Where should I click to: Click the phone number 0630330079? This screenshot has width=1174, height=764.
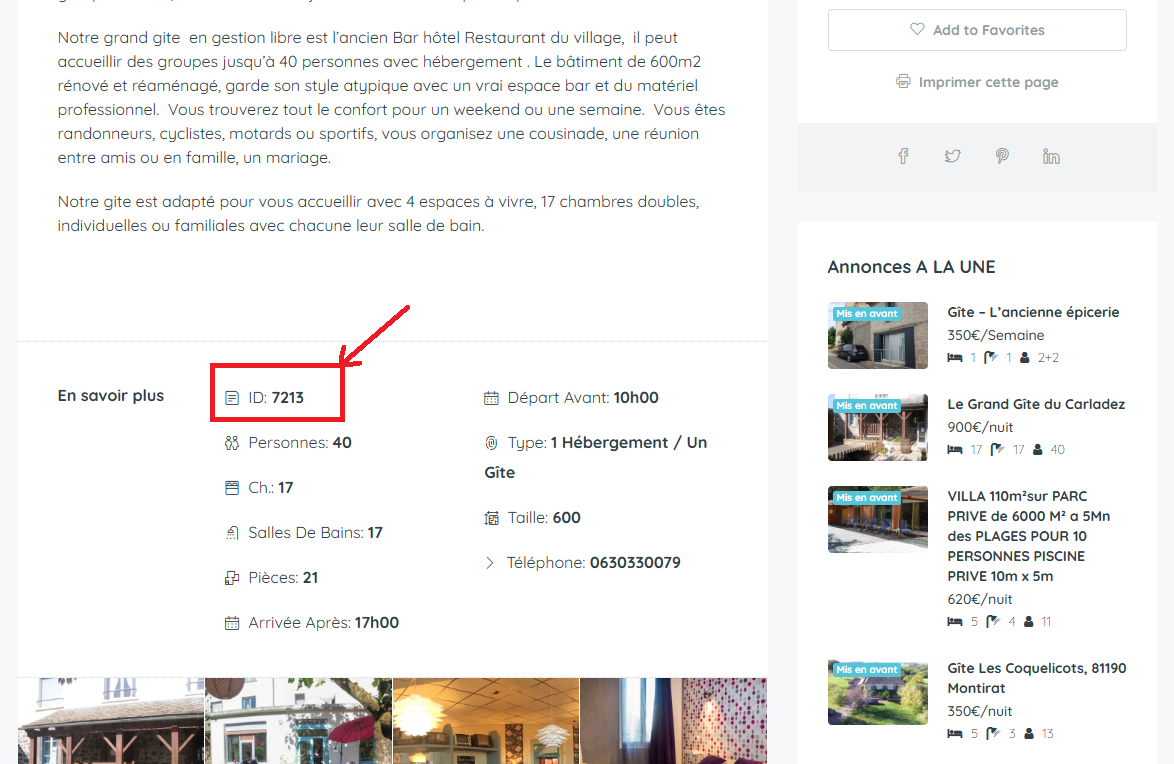(635, 563)
